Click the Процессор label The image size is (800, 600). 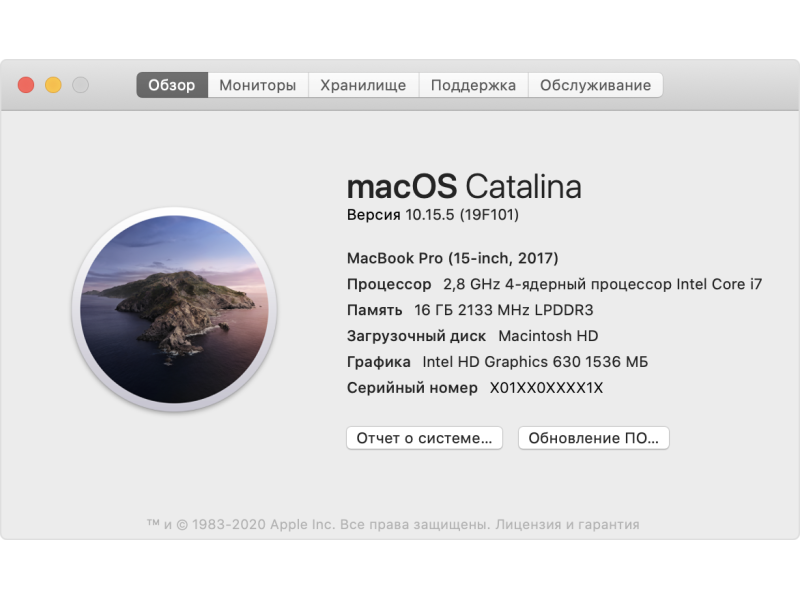pyautogui.click(x=389, y=284)
